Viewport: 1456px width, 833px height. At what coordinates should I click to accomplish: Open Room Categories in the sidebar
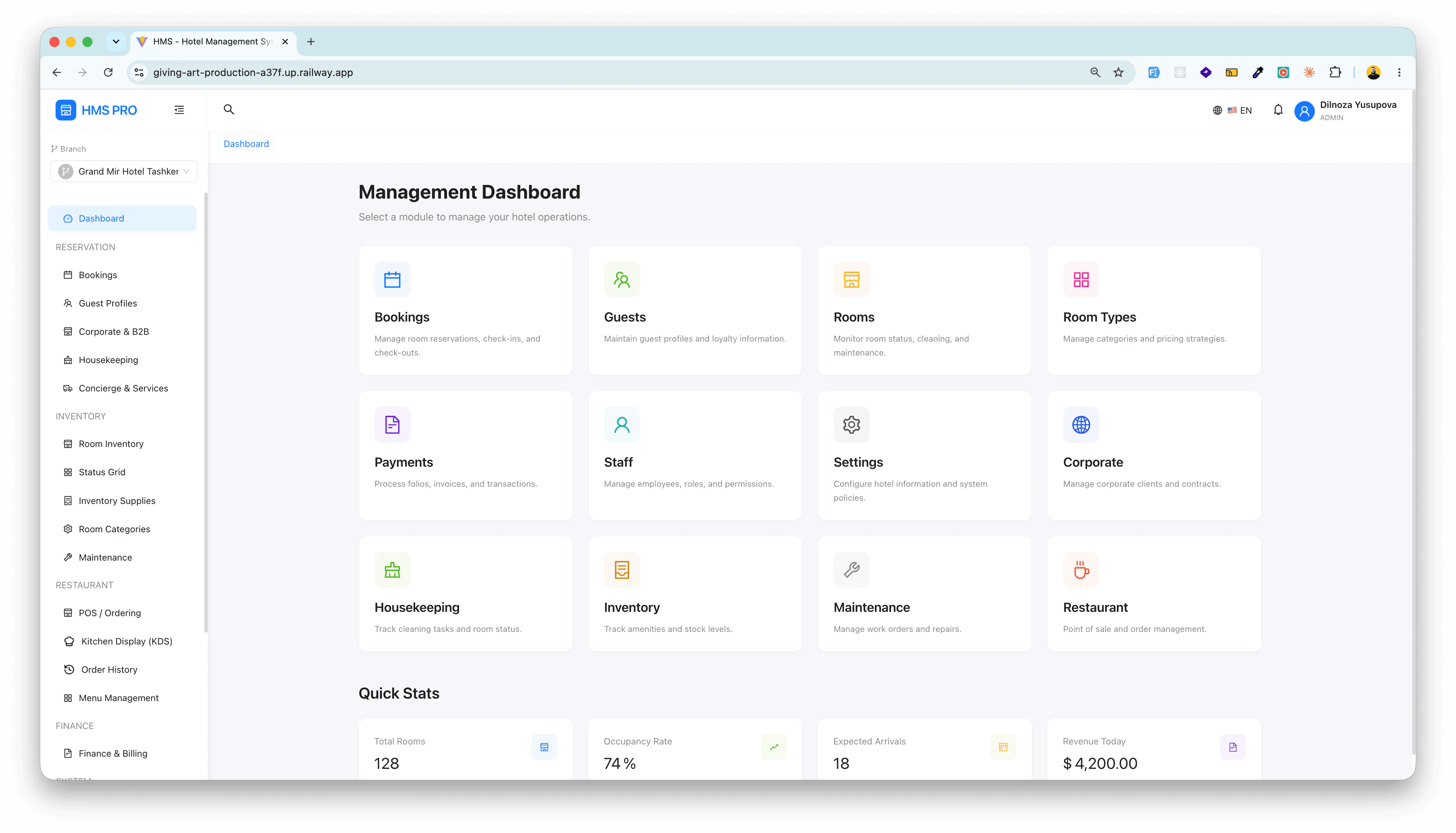click(122, 529)
